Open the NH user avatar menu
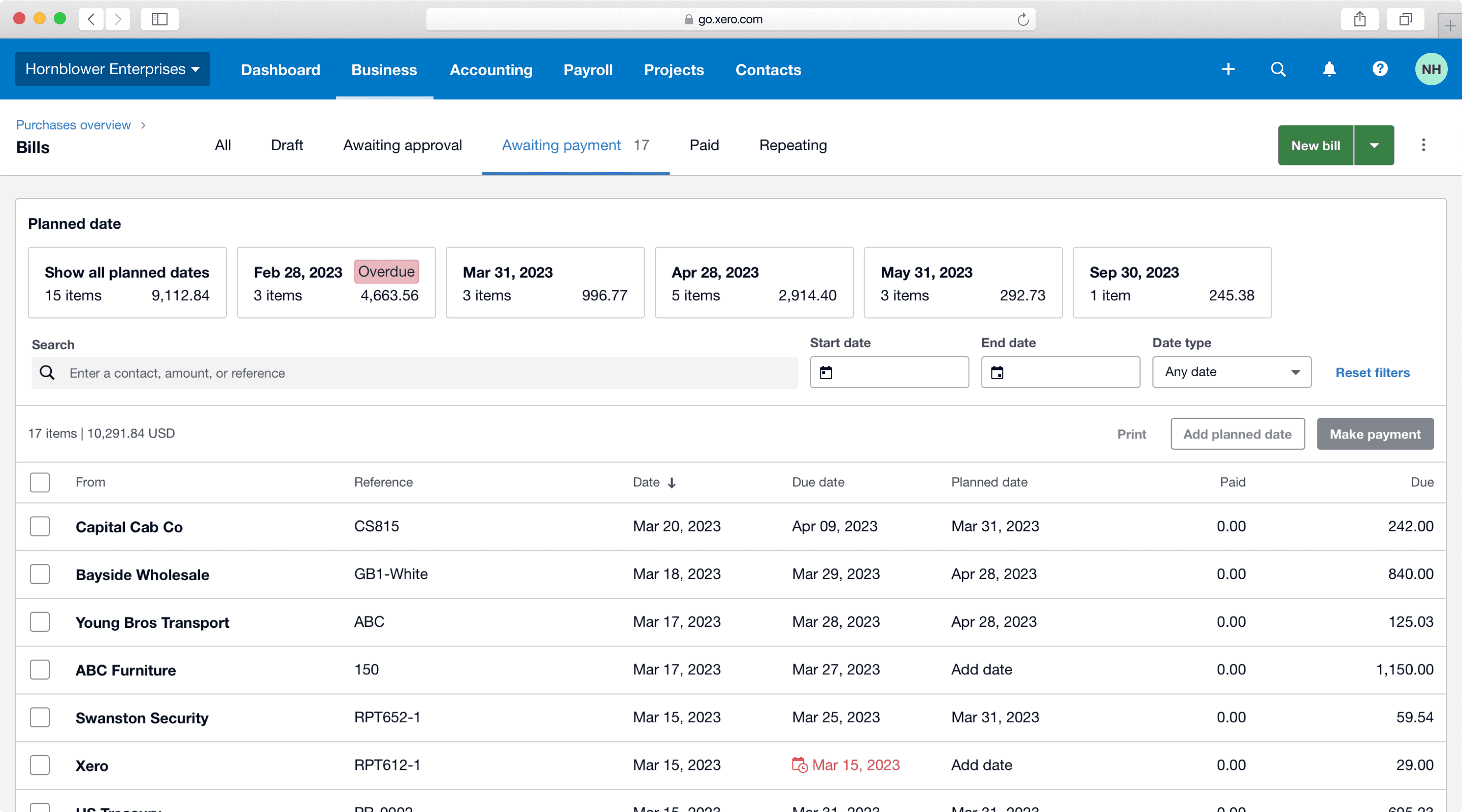This screenshot has width=1462, height=812. point(1431,69)
